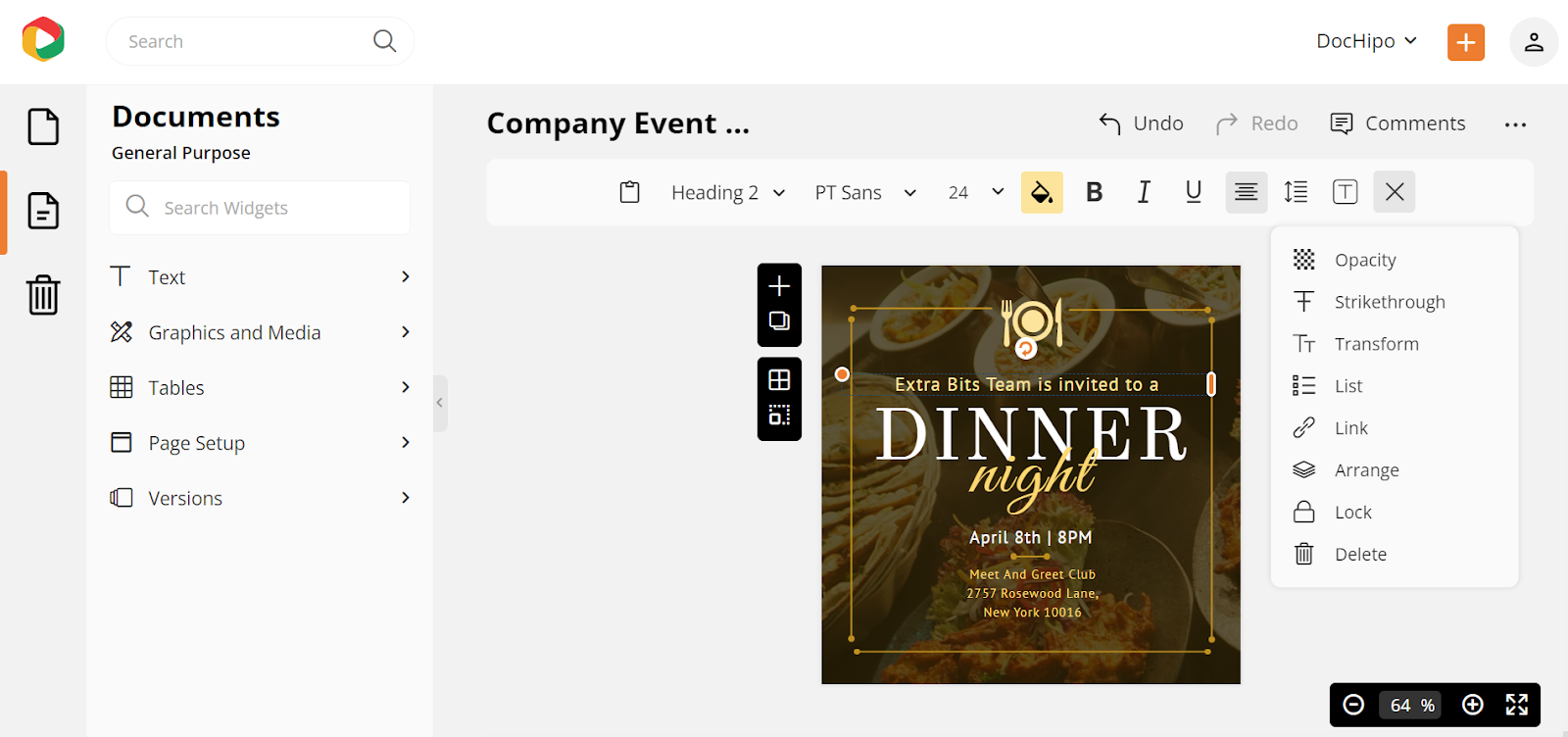Screen dimensions: 1568x737
Task: Click the right-side resize handle of text box
Action: pos(1211,384)
